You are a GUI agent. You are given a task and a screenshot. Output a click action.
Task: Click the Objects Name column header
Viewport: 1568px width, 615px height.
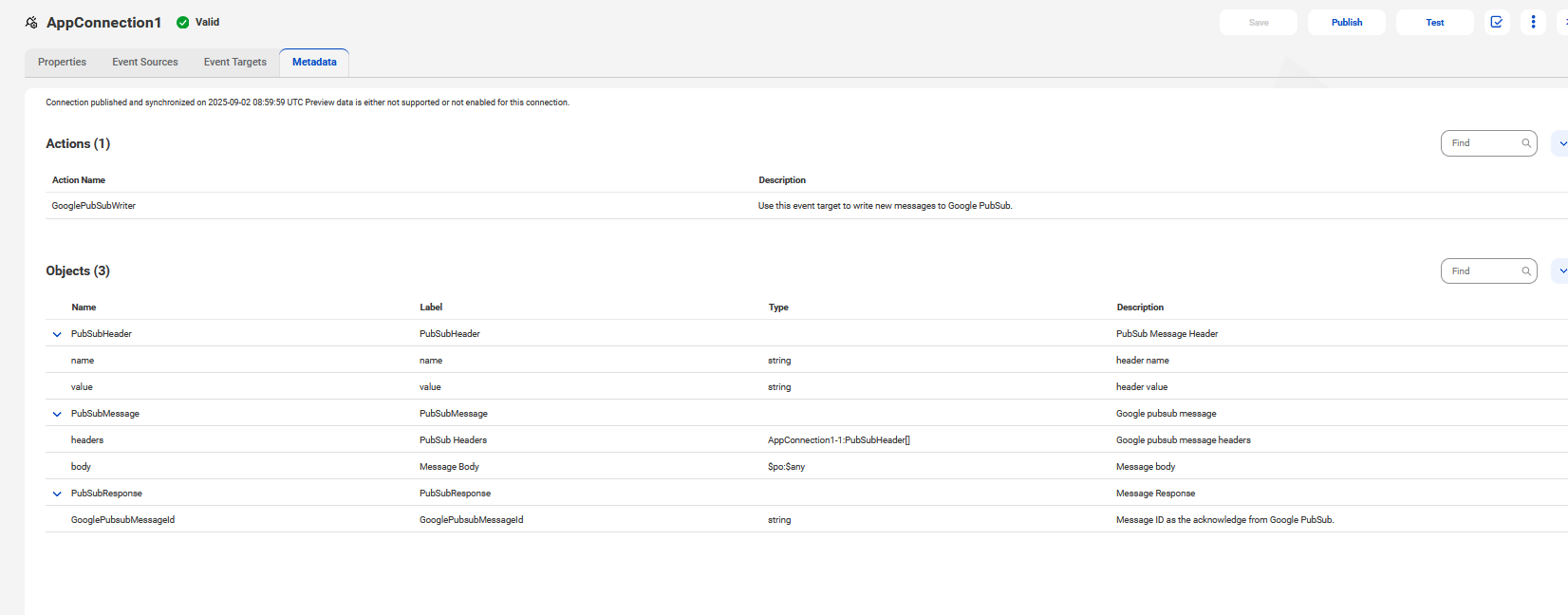[84, 307]
